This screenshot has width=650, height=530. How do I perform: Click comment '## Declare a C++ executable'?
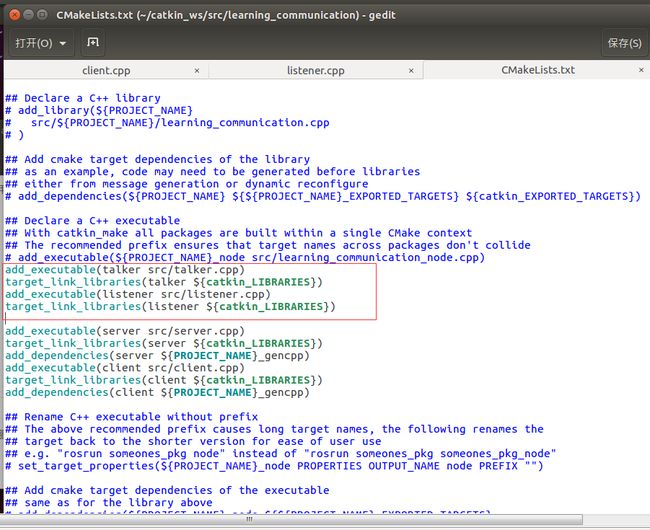click(x=92, y=221)
